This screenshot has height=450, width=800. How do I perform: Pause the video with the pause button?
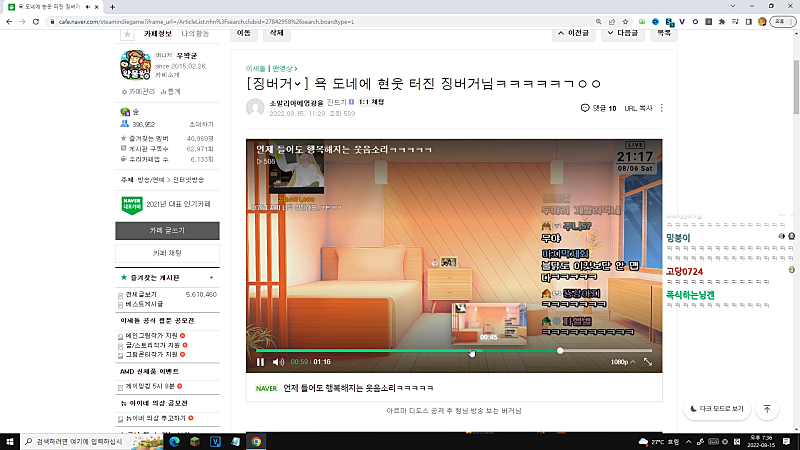(x=260, y=362)
